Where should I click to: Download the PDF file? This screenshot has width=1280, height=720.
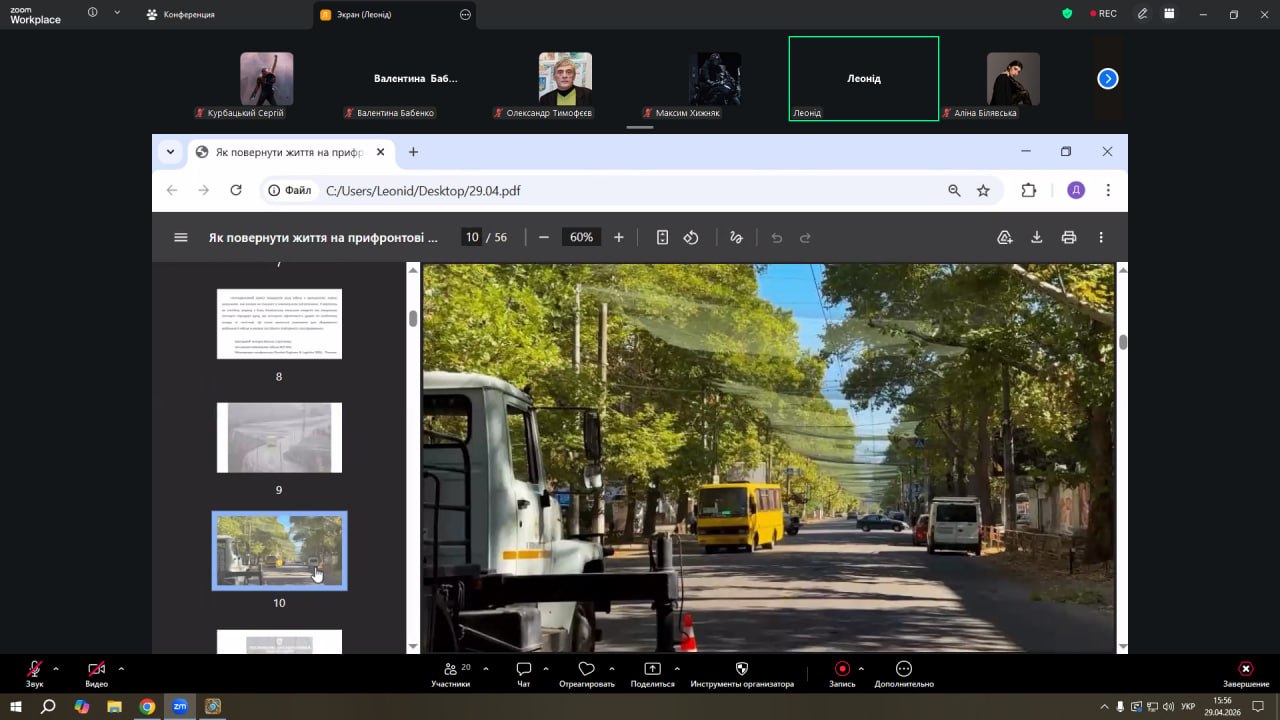point(1037,237)
